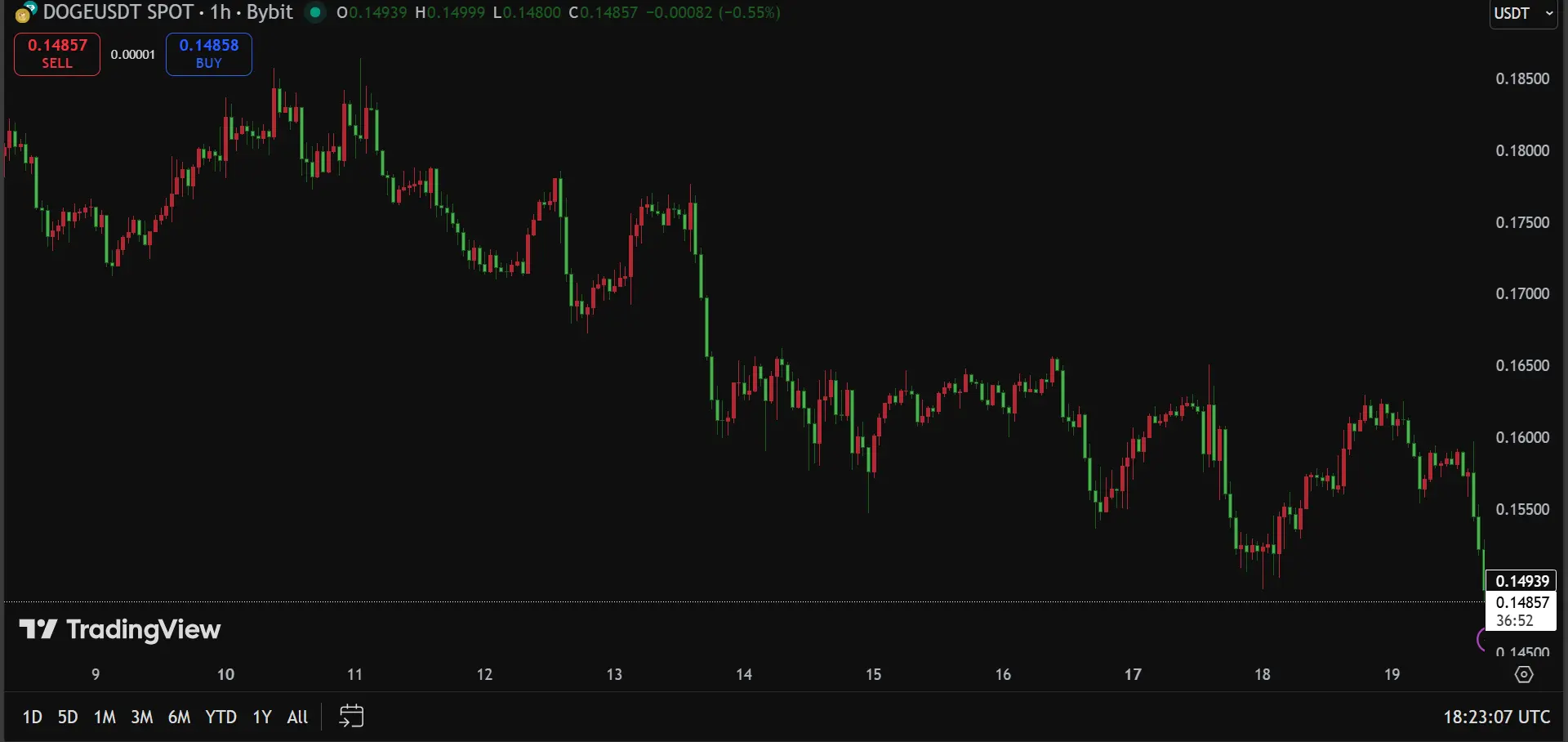Screen dimensions: 1568x742
Task: Click date 9 on time axis
Action: pos(96,674)
